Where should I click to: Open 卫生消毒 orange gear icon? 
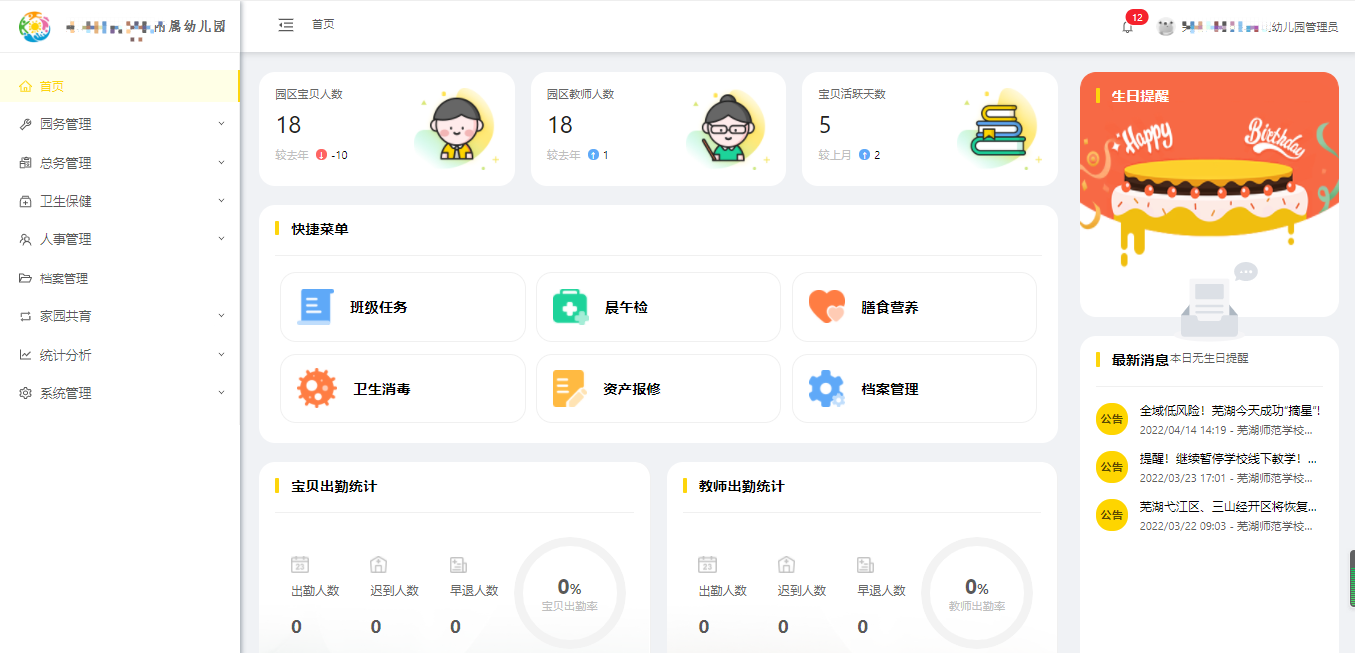click(x=317, y=388)
